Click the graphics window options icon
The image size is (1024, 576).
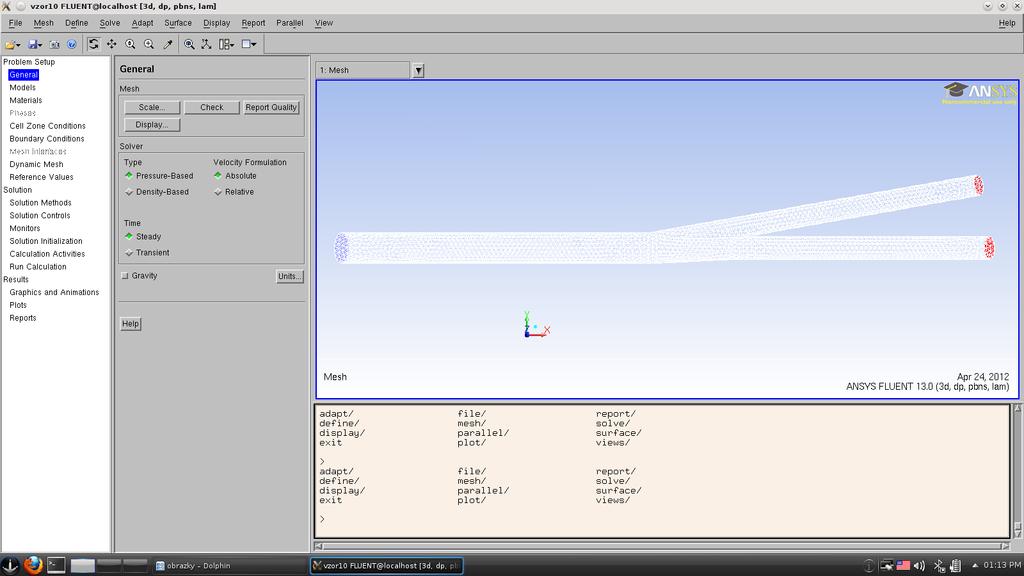click(249, 44)
